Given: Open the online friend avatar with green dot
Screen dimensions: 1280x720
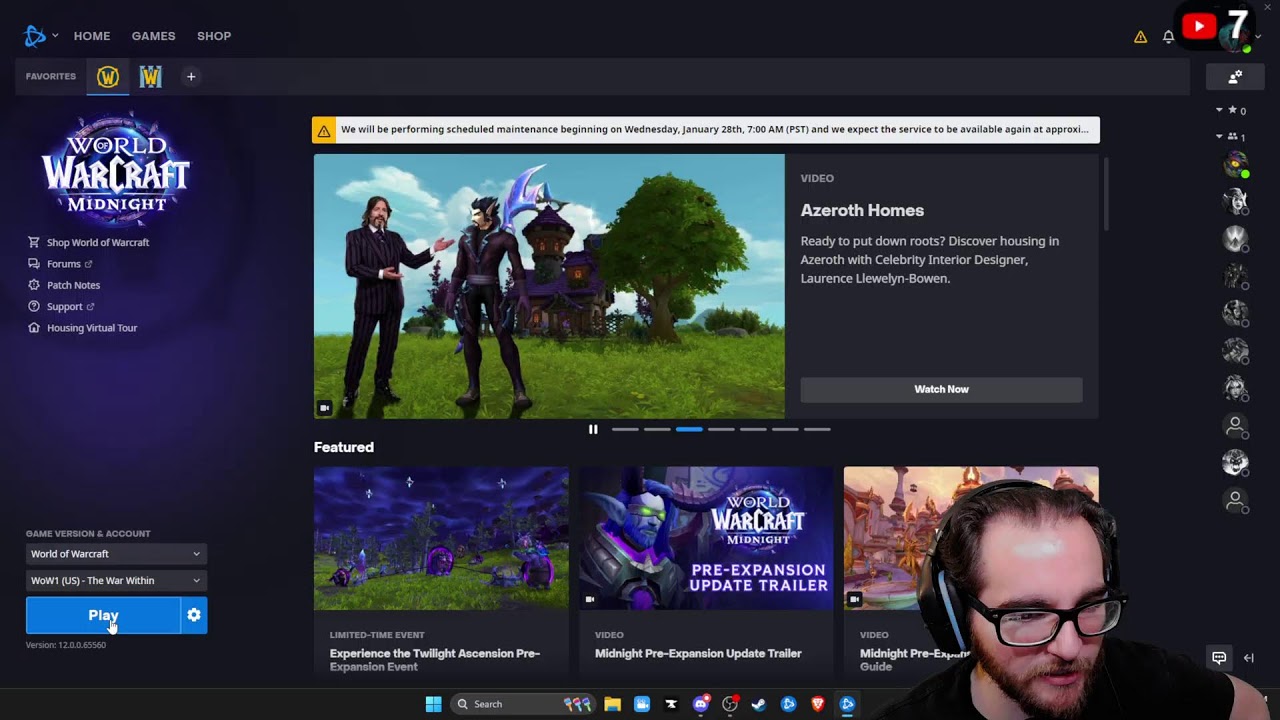Looking at the screenshot, I should point(1236,164).
